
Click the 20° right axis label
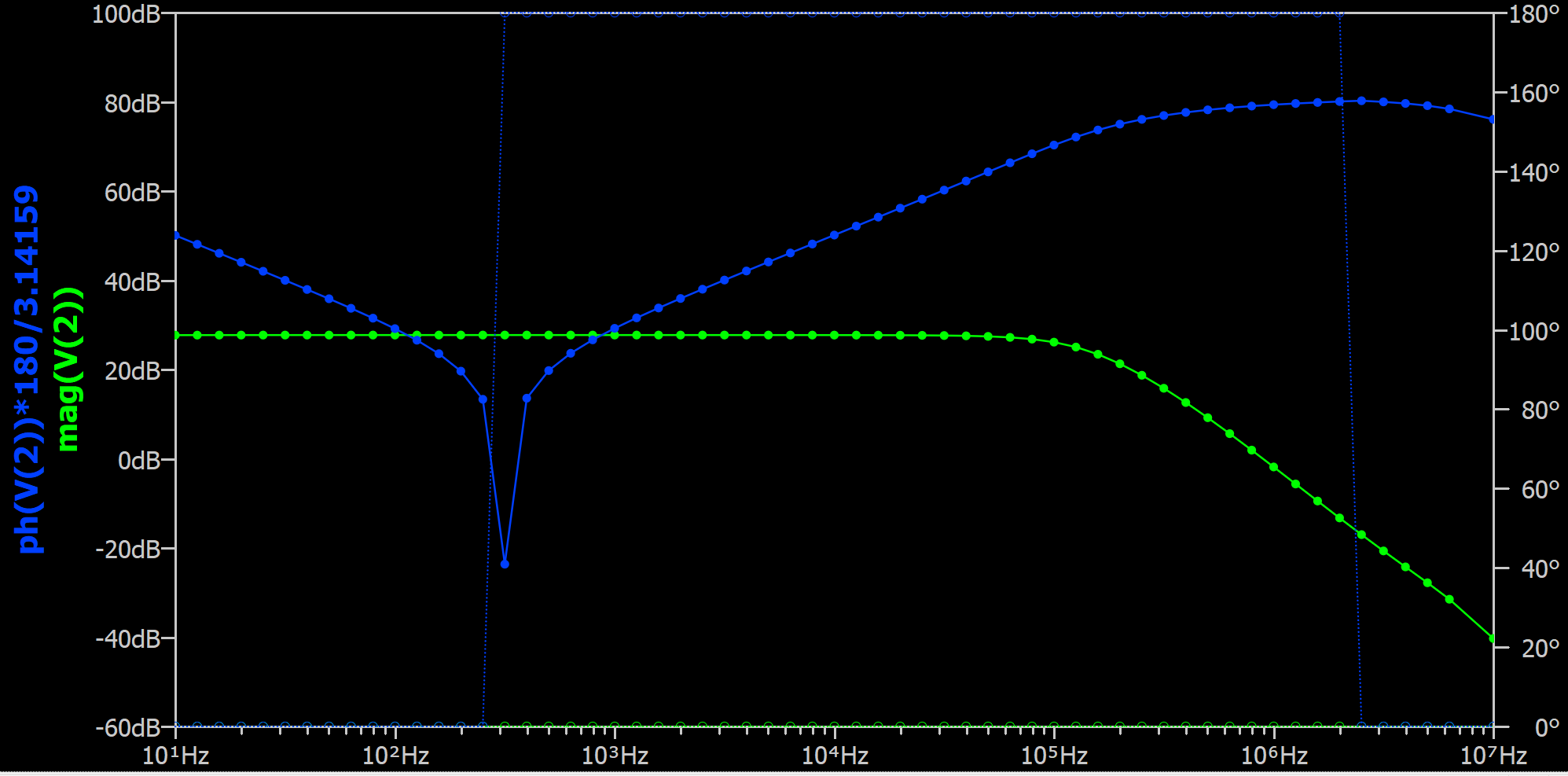tap(1540, 648)
